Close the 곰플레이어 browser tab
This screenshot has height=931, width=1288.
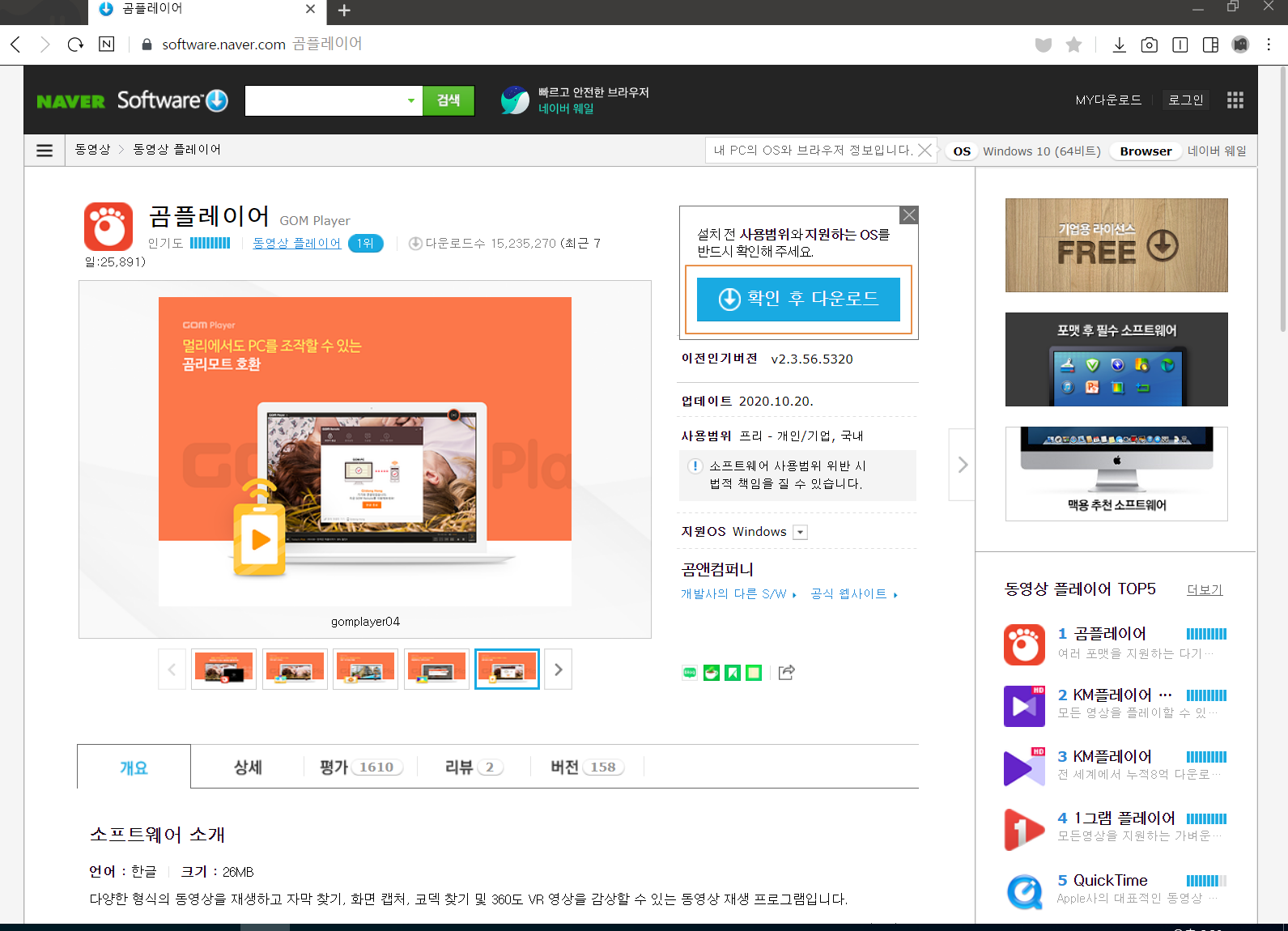point(310,9)
